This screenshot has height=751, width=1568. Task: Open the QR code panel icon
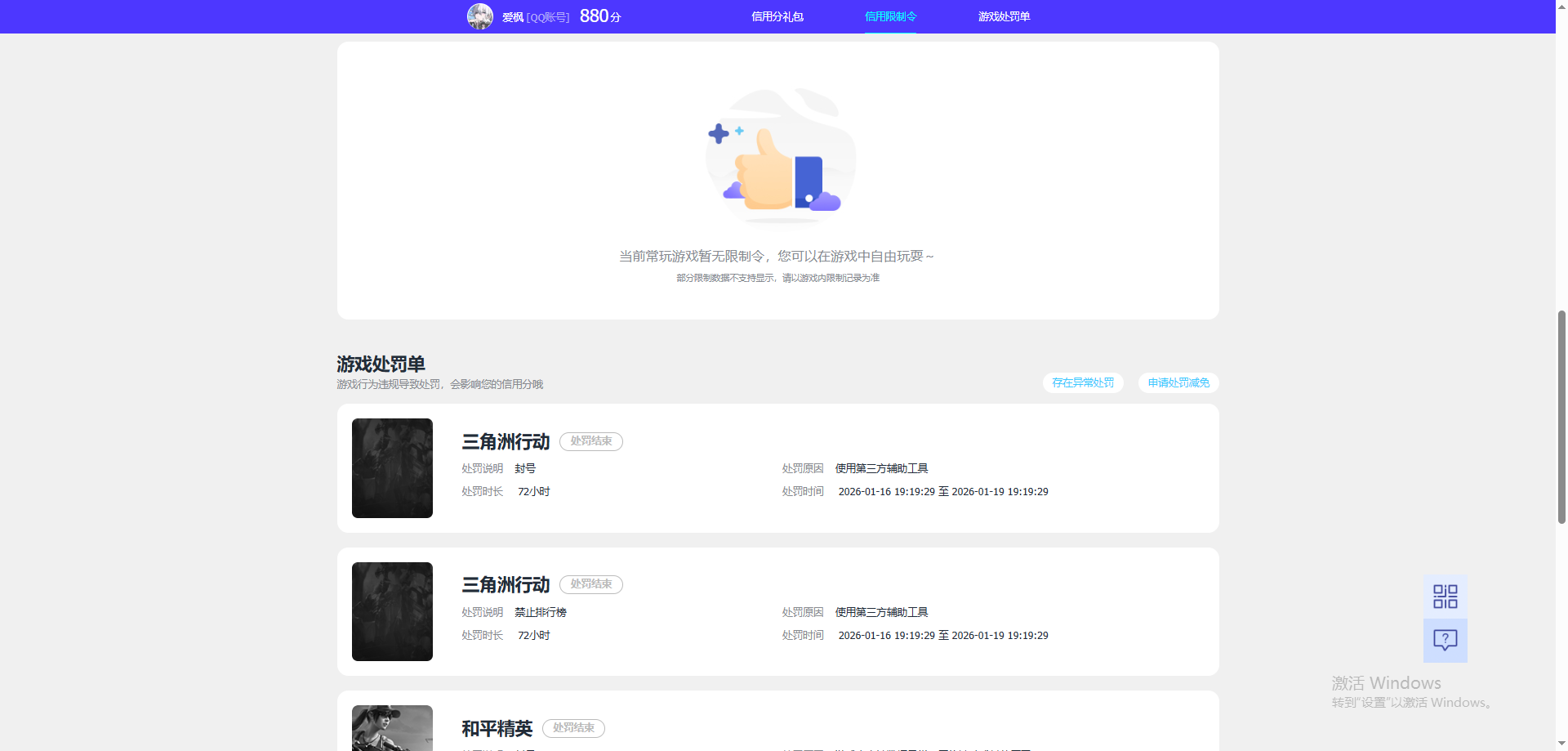[1445, 597]
